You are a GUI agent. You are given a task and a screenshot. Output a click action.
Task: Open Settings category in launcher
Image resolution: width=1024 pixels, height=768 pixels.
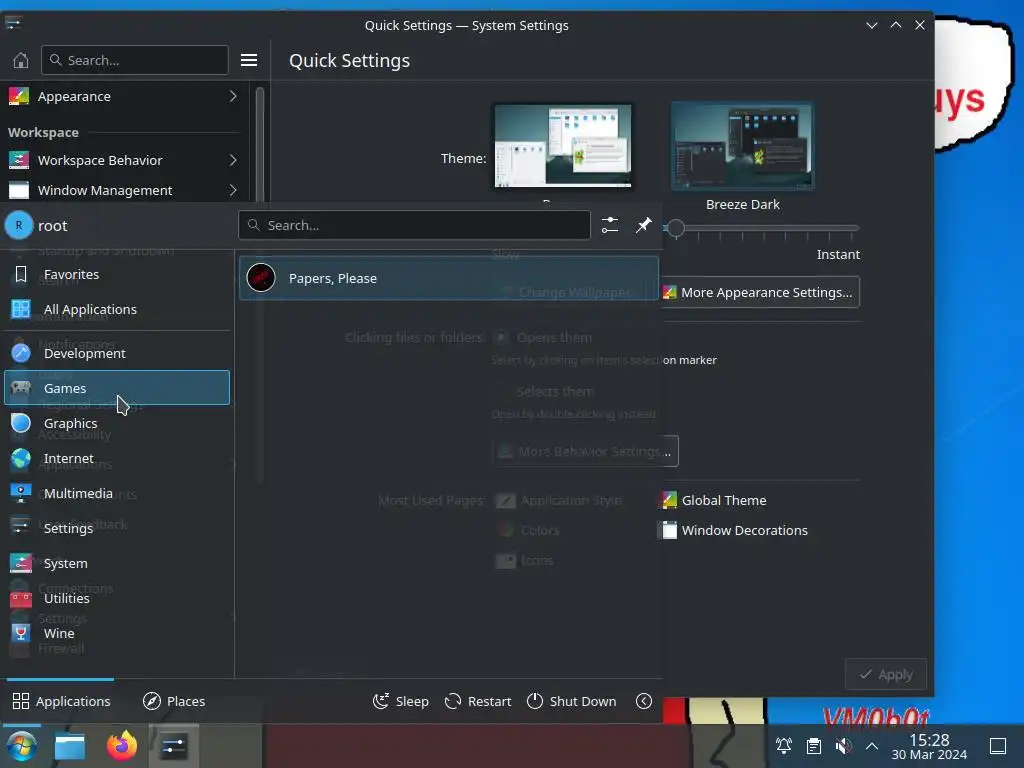(117, 528)
